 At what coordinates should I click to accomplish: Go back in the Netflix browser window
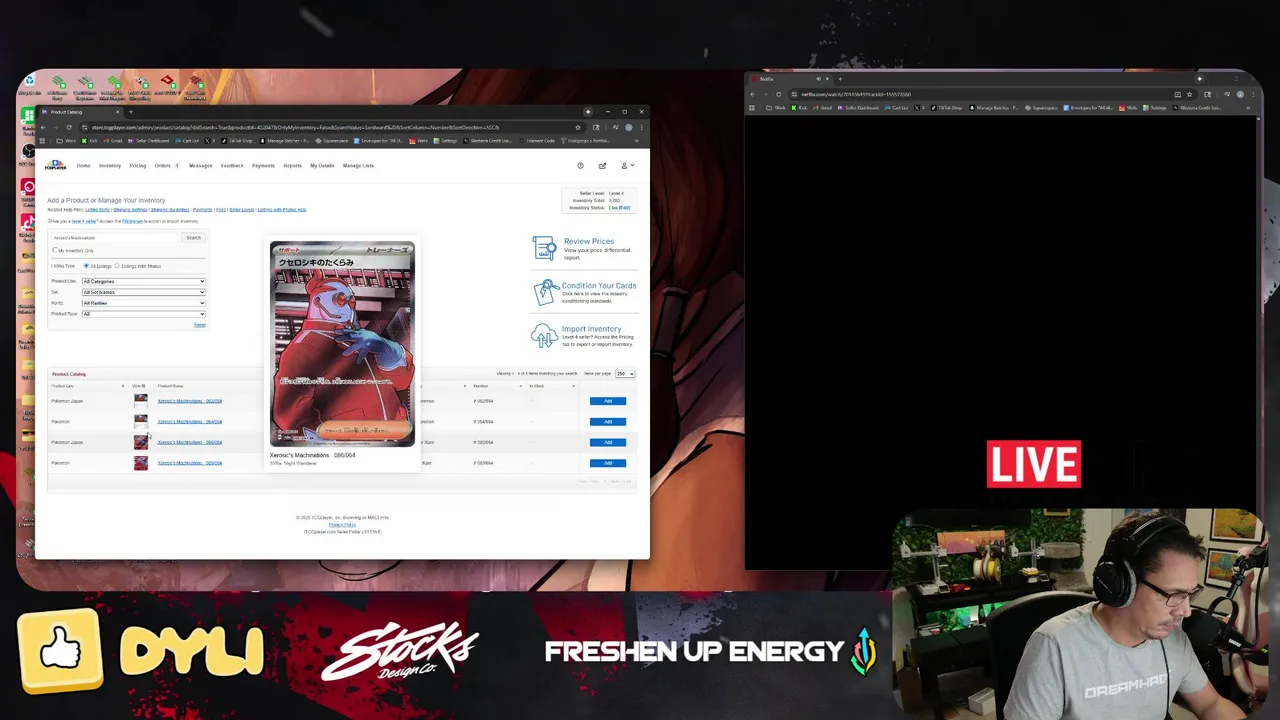point(752,94)
